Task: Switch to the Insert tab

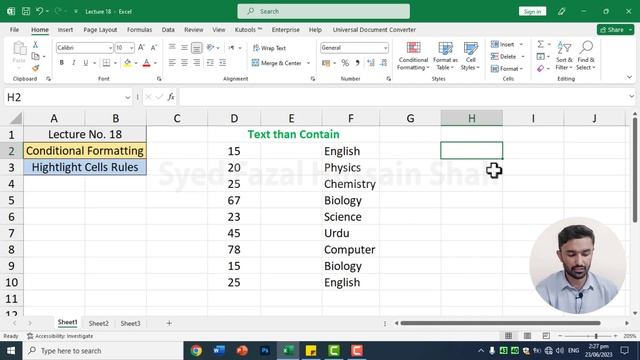Action: tap(65, 30)
